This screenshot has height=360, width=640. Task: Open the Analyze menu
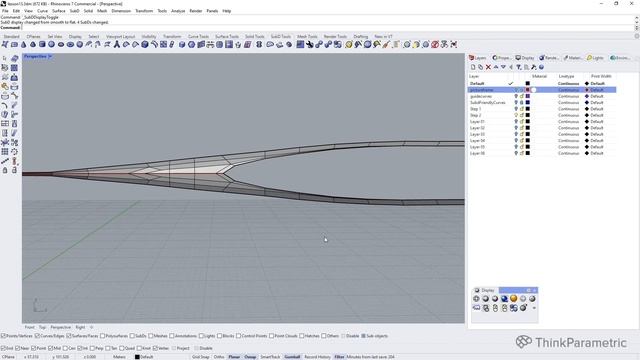[x=178, y=11]
